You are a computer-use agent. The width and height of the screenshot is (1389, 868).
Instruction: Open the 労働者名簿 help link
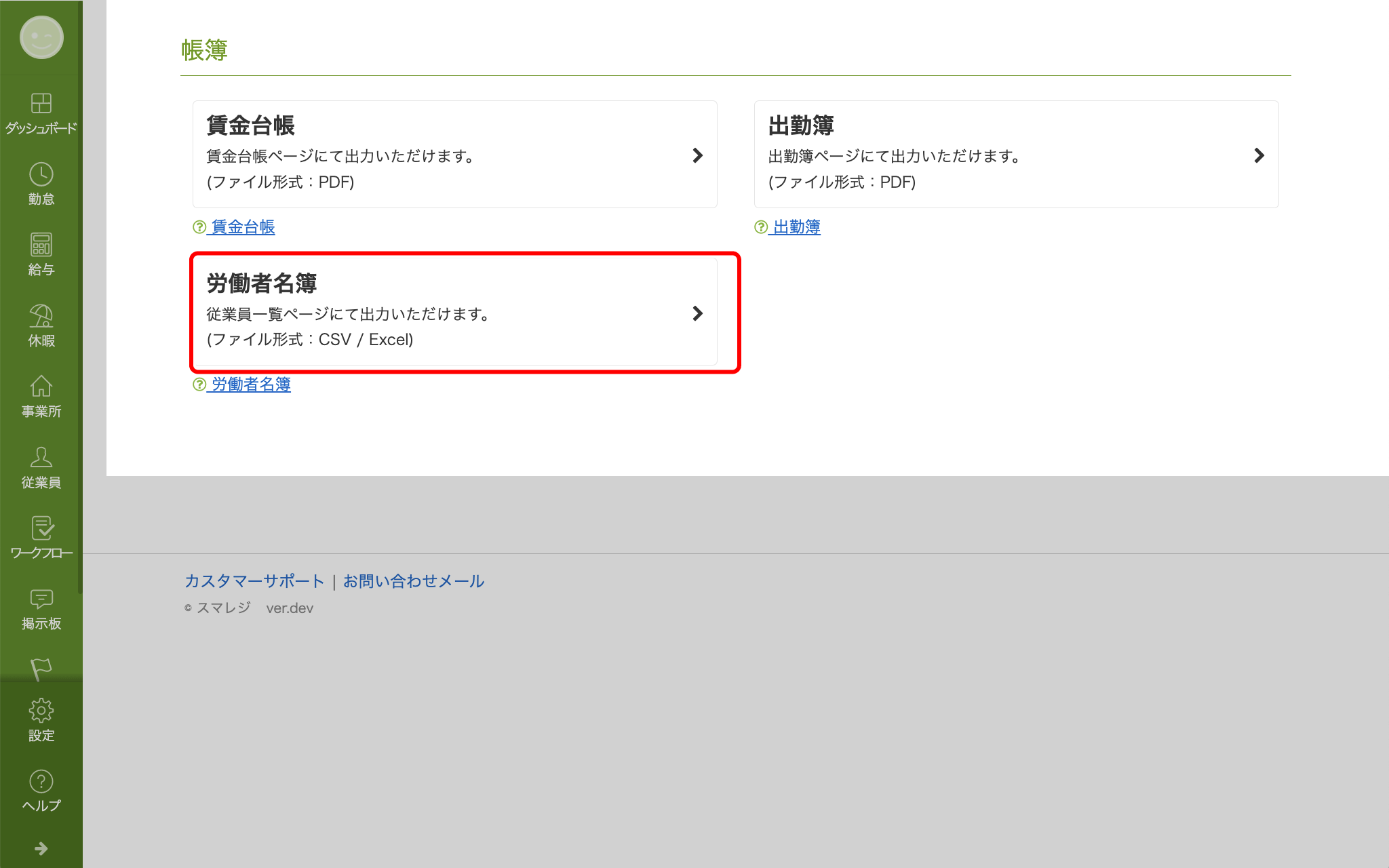(250, 384)
